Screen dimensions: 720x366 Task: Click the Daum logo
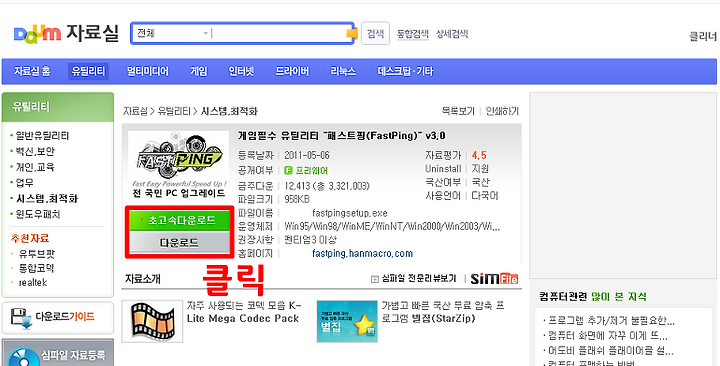point(37,34)
